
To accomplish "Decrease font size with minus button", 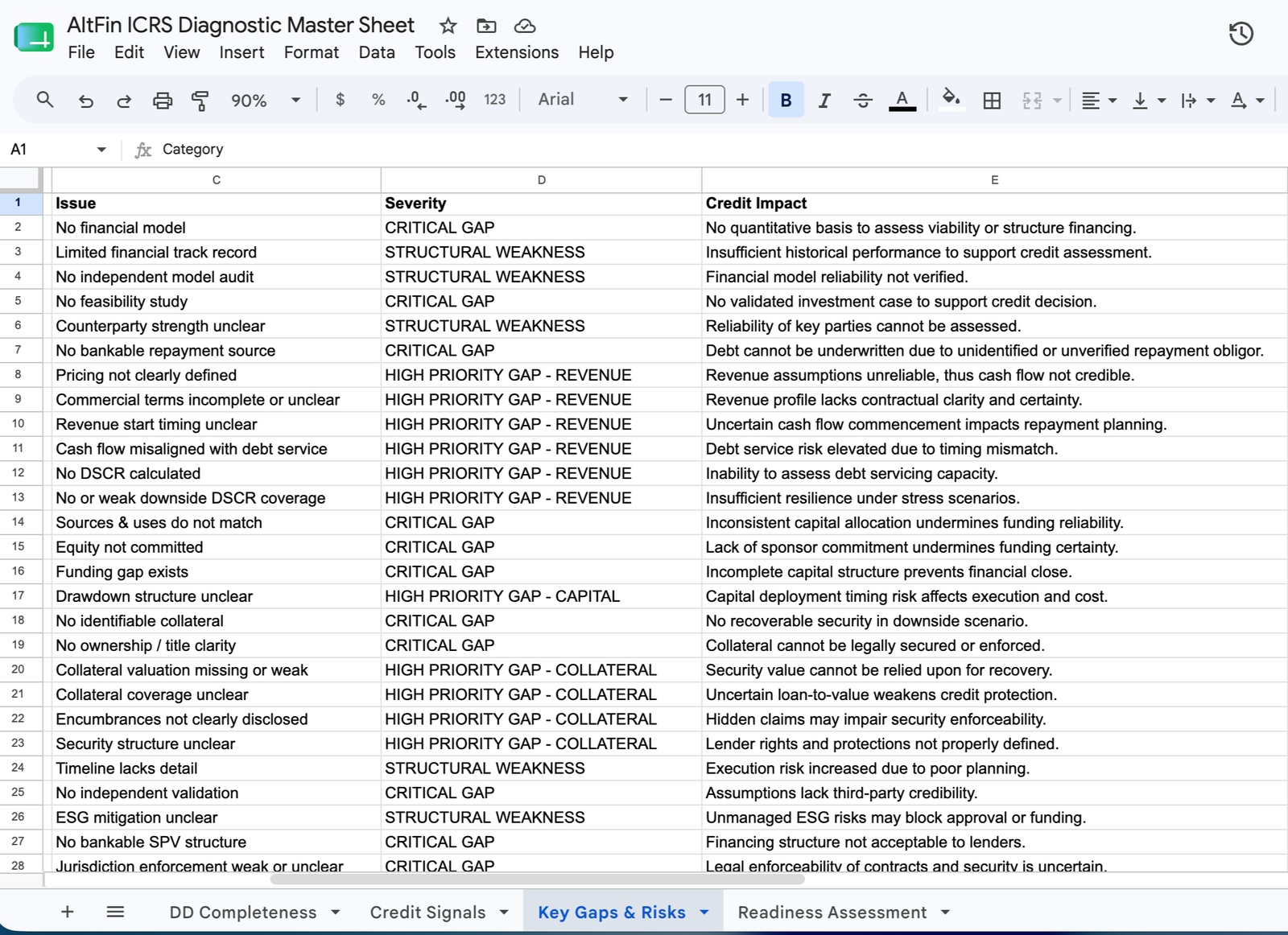I will click(x=666, y=100).
